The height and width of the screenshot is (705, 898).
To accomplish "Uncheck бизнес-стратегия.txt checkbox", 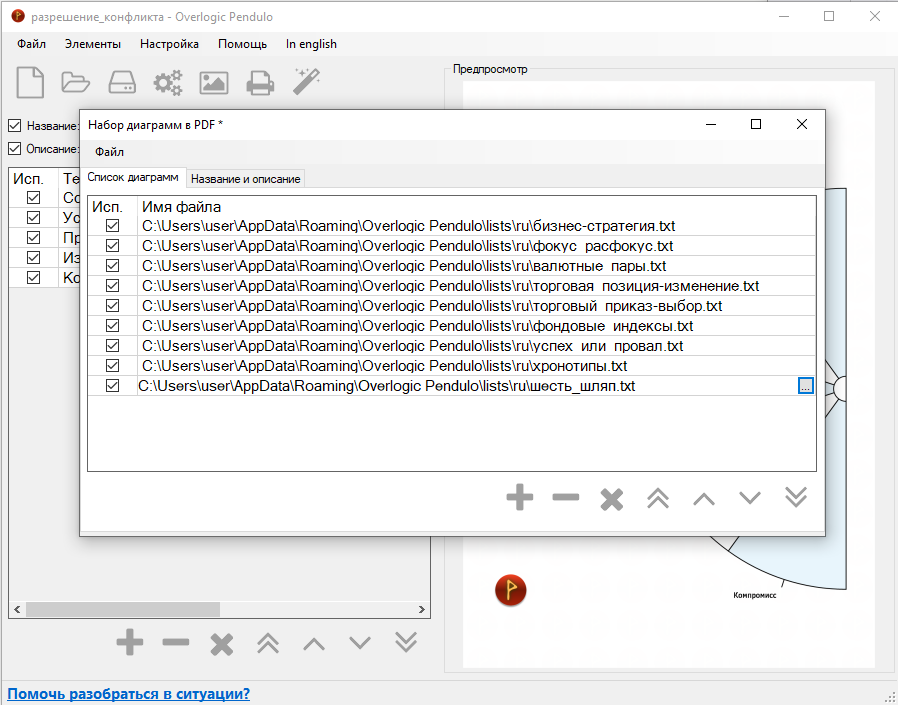I will [112, 226].
